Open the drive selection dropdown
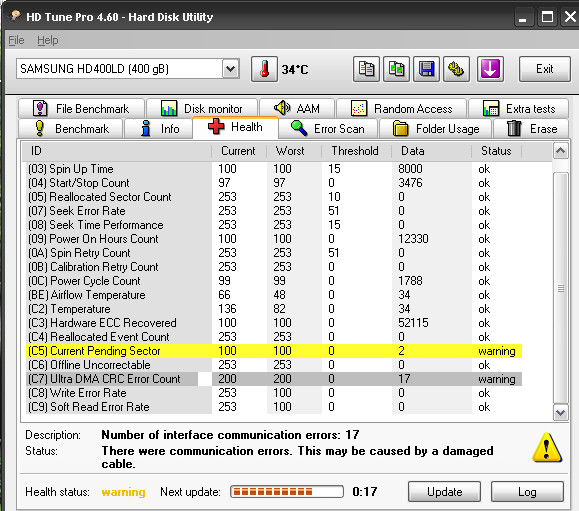The image size is (579, 511). pyautogui.click(x=231, y=69)
